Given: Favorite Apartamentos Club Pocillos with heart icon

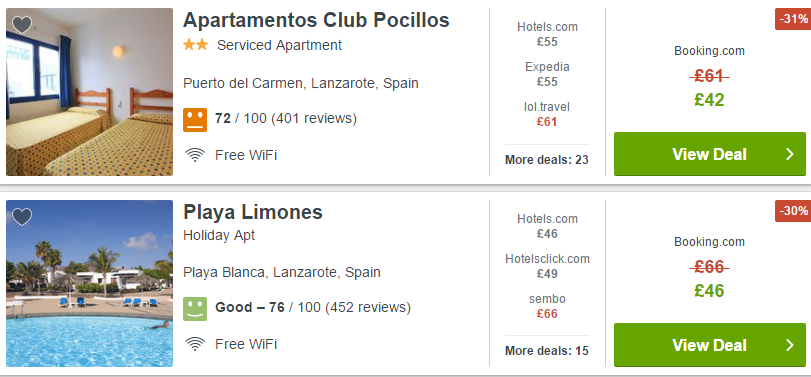Looking at the screenshot, I should [22, 24].
